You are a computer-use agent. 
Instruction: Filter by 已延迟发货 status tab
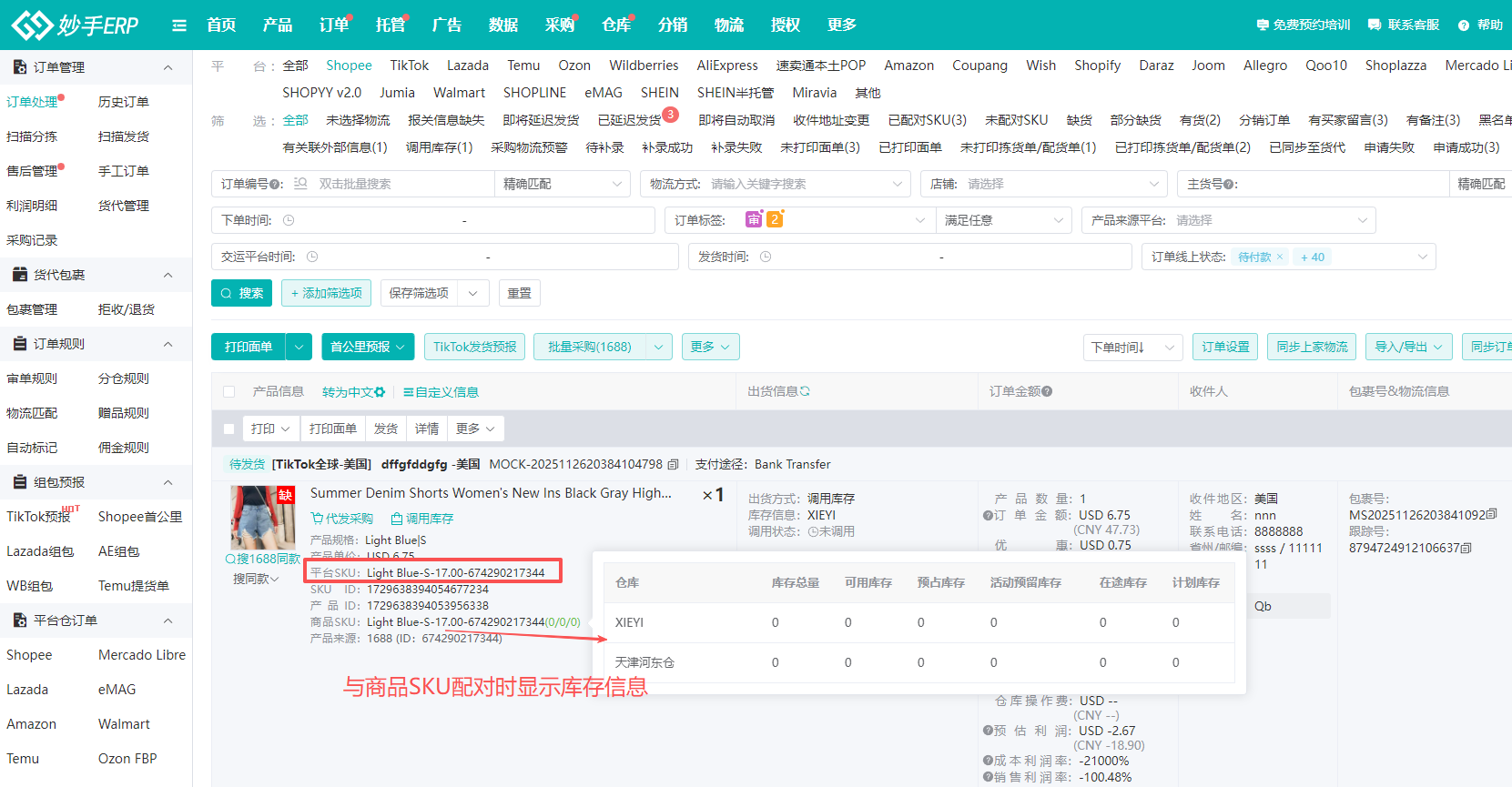pos(630,120)
